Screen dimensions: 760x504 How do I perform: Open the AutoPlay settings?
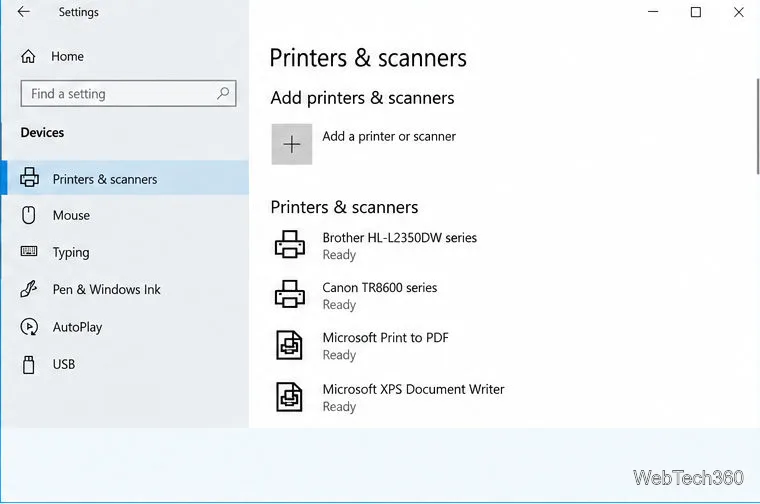[78, 327]
